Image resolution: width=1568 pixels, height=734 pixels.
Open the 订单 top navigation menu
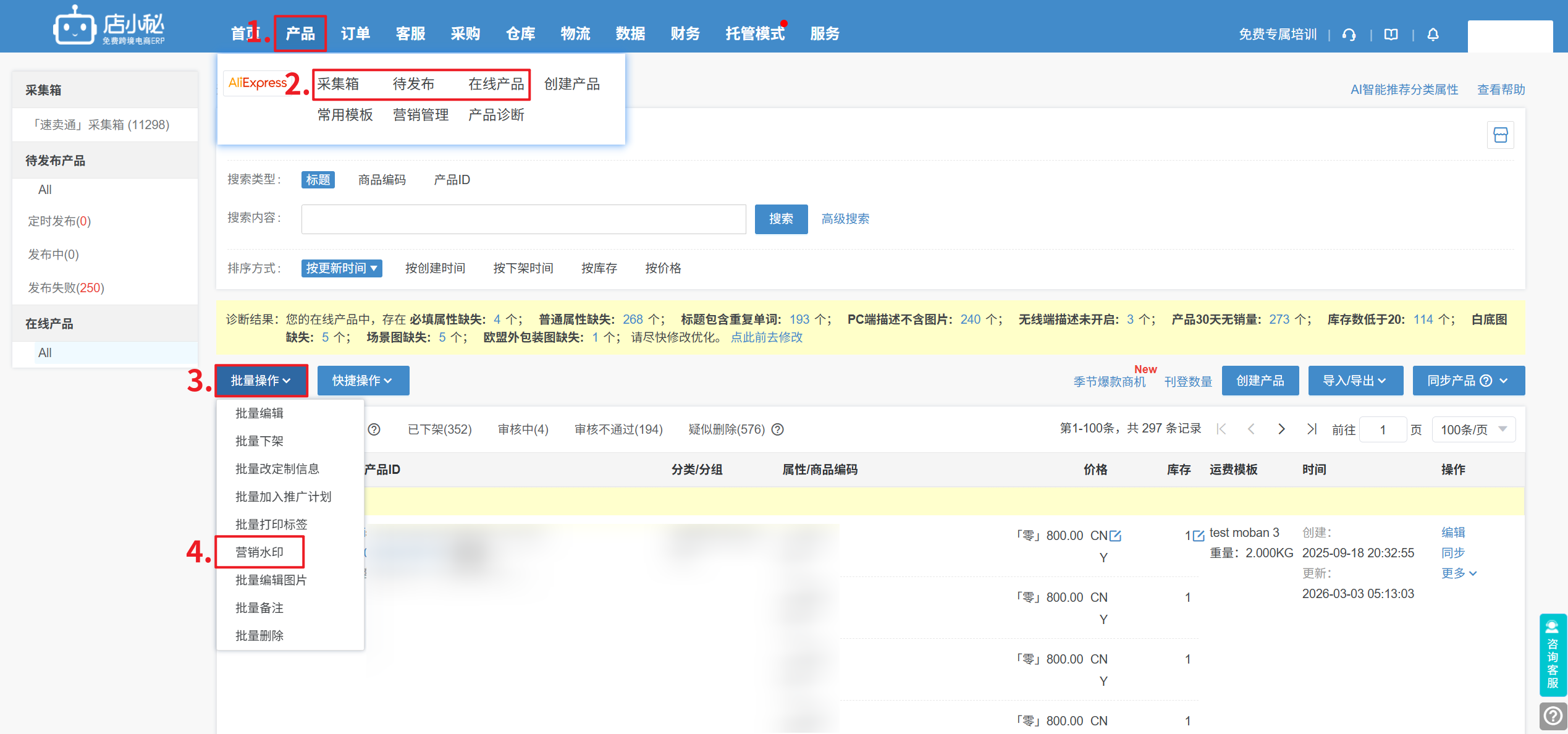[x=355, y=34]
